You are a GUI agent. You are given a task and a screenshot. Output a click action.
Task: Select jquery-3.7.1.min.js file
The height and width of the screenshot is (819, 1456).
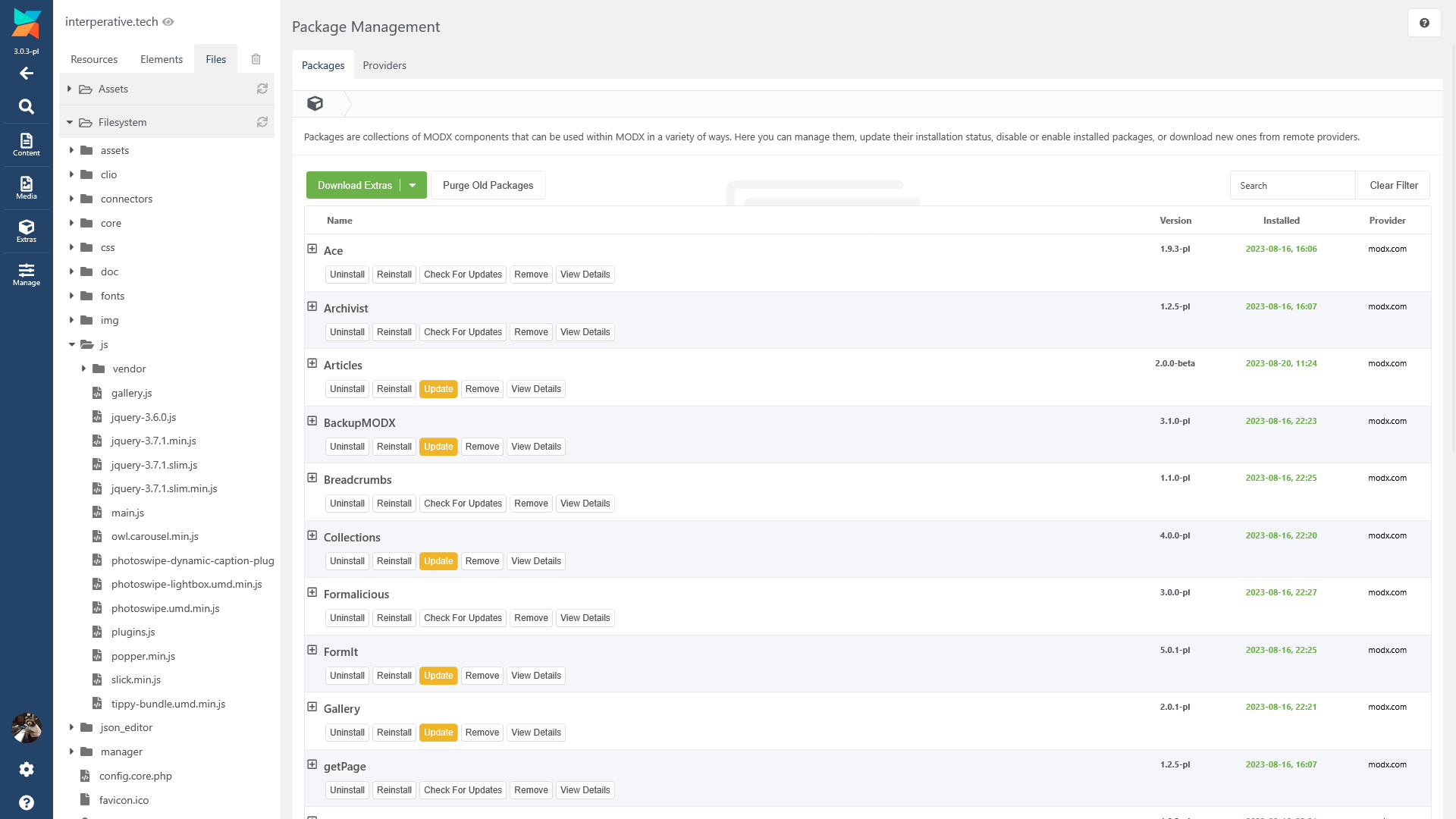(x=154, y=441)
